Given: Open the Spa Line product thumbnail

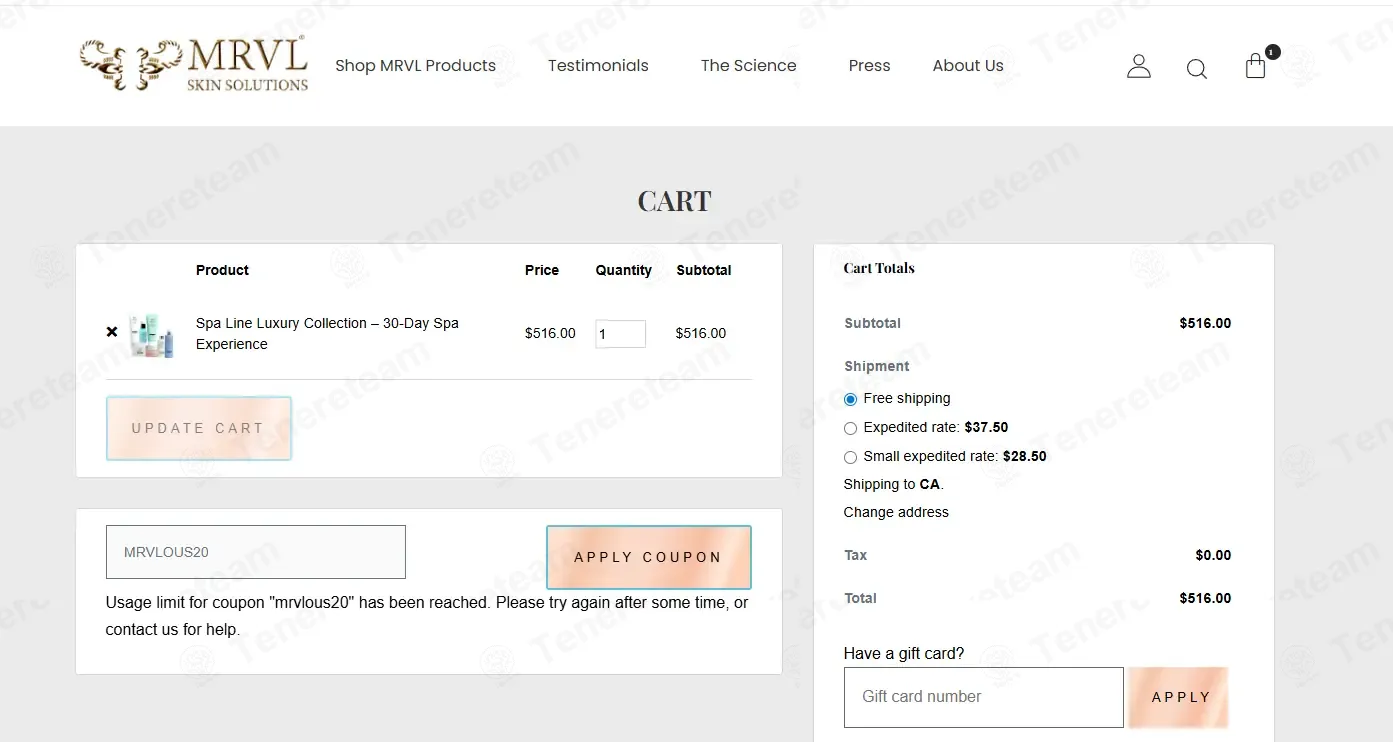Looking at the screenshot, I should pyautogui.click(x=152, y=335).
